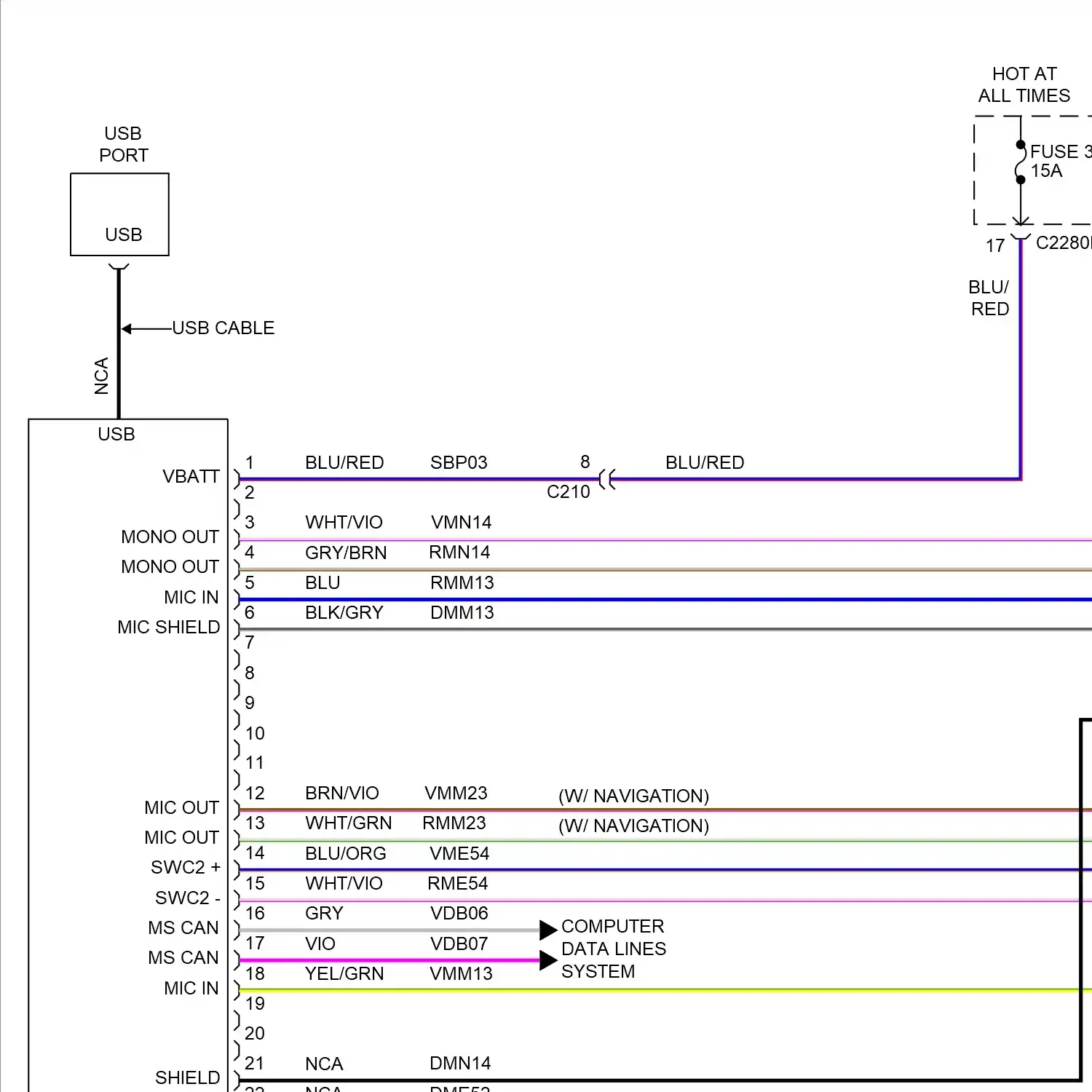Click circuit code SBP03
1092x1092 pixels.
(459, 462)
